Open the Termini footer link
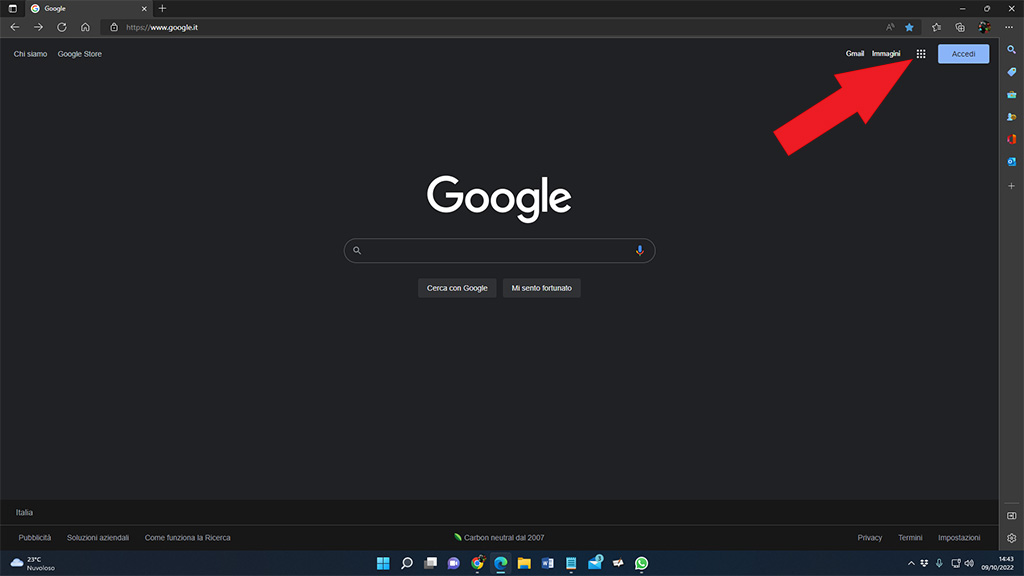Screen dimensions: 1024x576 (x=910, y=537)
